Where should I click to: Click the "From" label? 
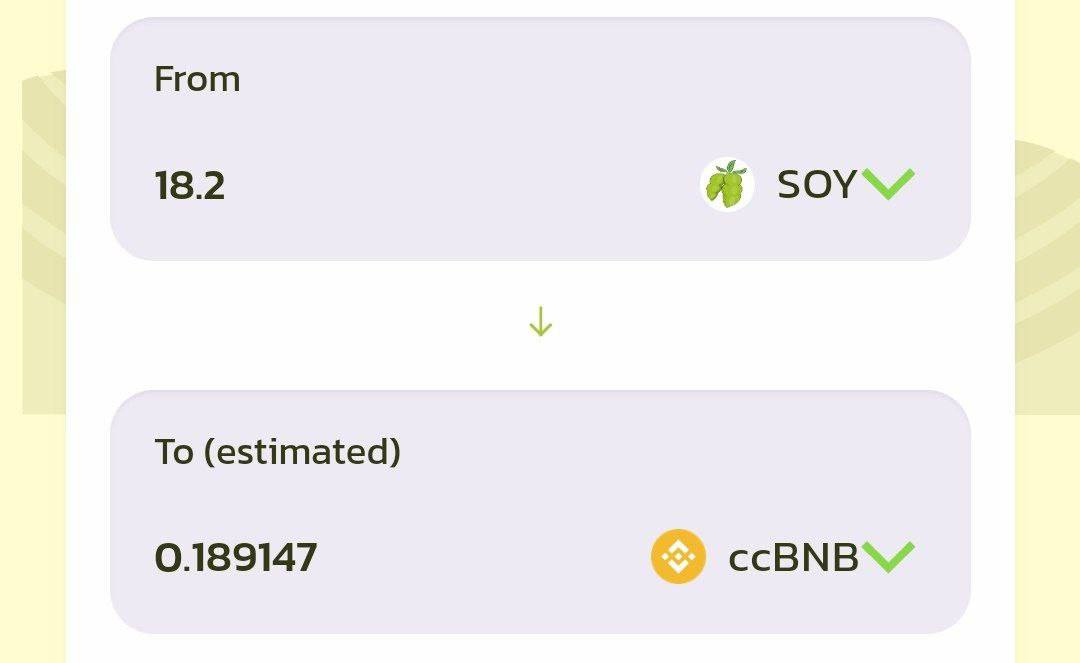(x=197, y=79)
